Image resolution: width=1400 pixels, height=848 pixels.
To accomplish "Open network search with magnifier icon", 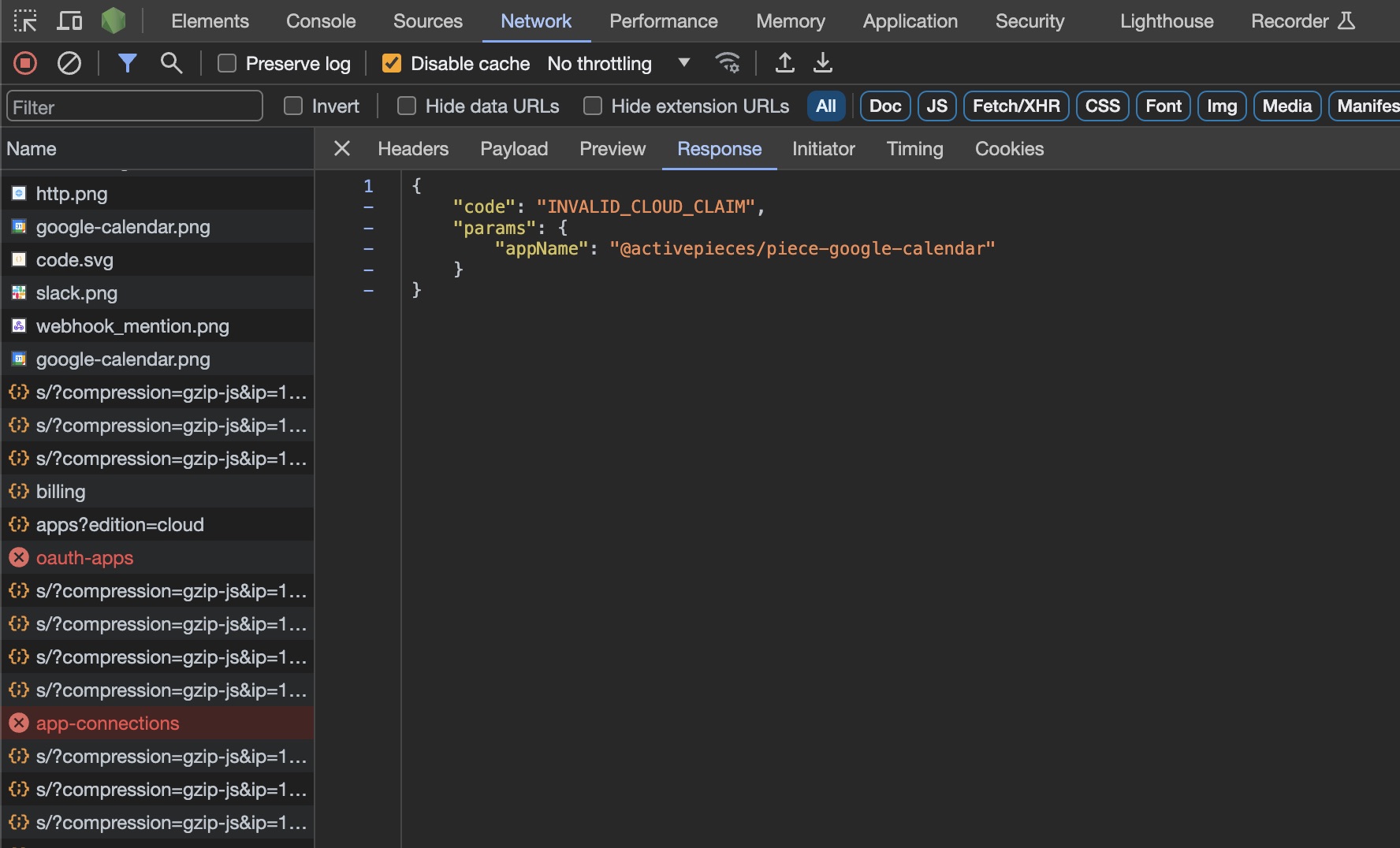I will 171,63.
